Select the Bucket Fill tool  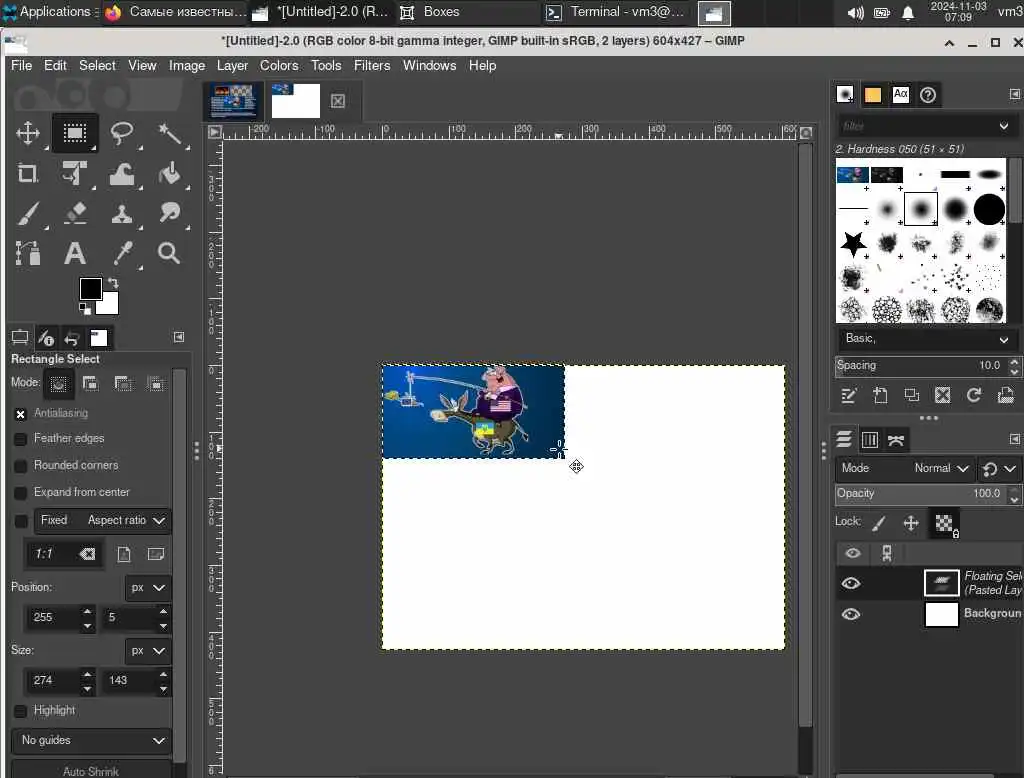pos(169,174)
